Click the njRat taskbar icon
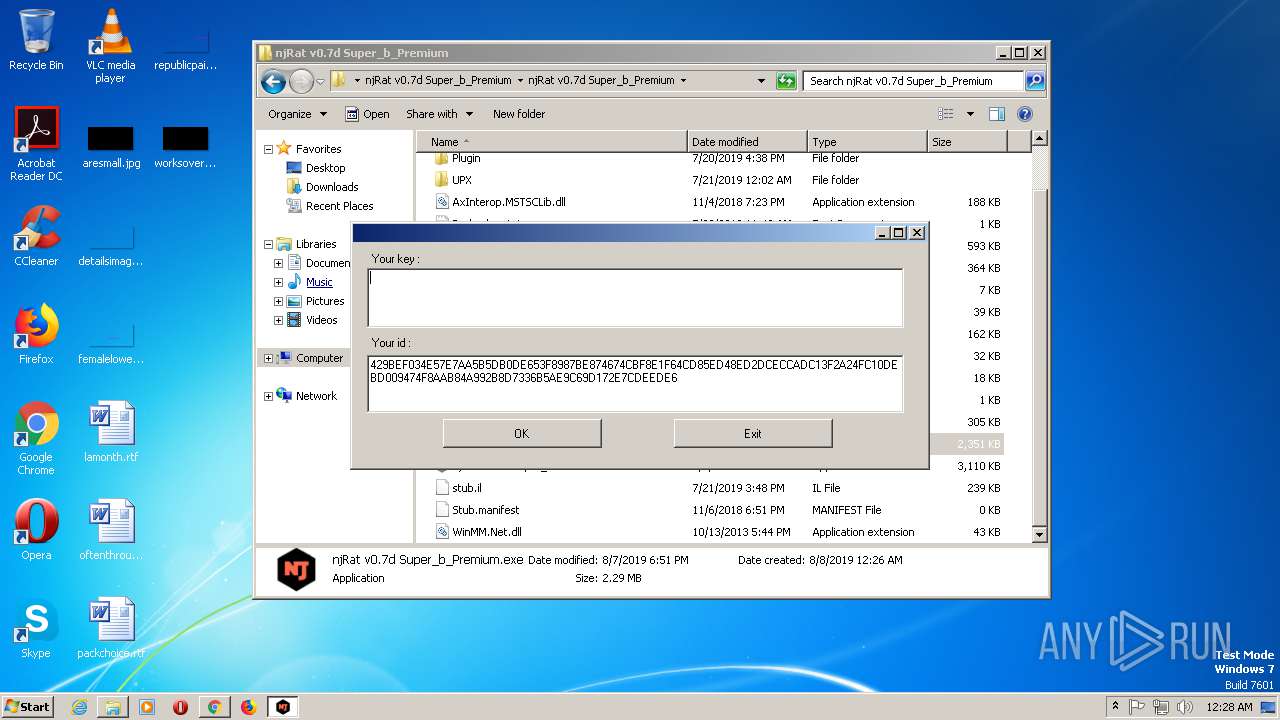Screen dimensions: 1280x720 [283, 707]
